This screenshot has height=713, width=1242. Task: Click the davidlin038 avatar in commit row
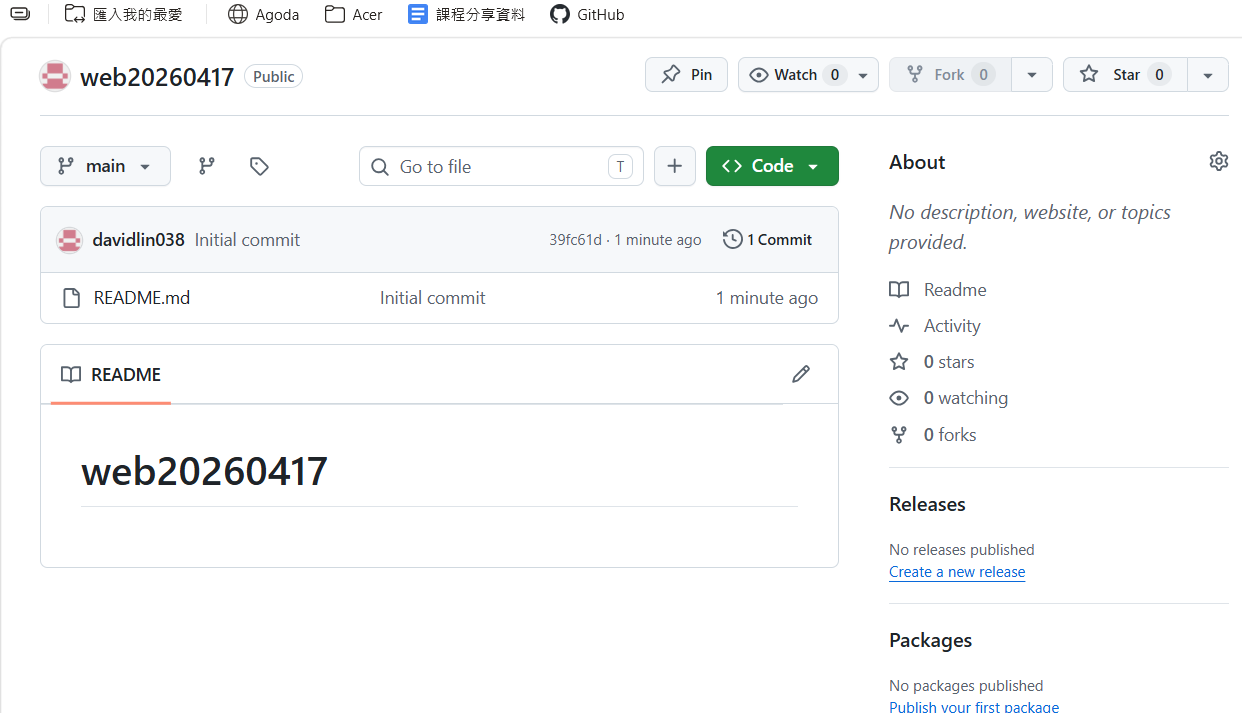tap(69, 240)
